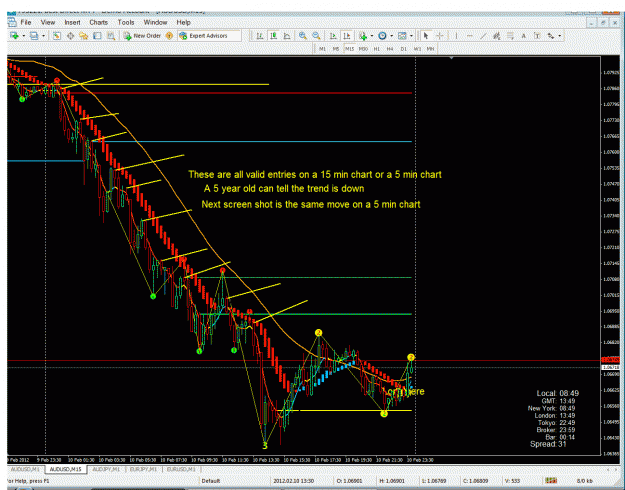Switch to the AUDUSD,M1 chart tab
Viewport: 625px width, 490px height.
pos(26,469)
